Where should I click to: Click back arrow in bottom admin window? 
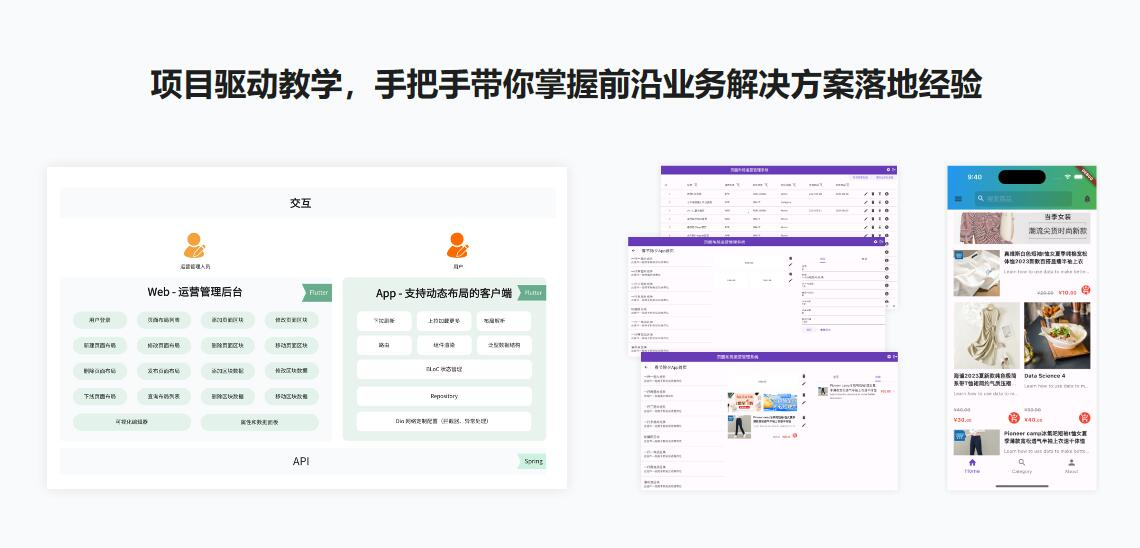[x=647, y=367]
